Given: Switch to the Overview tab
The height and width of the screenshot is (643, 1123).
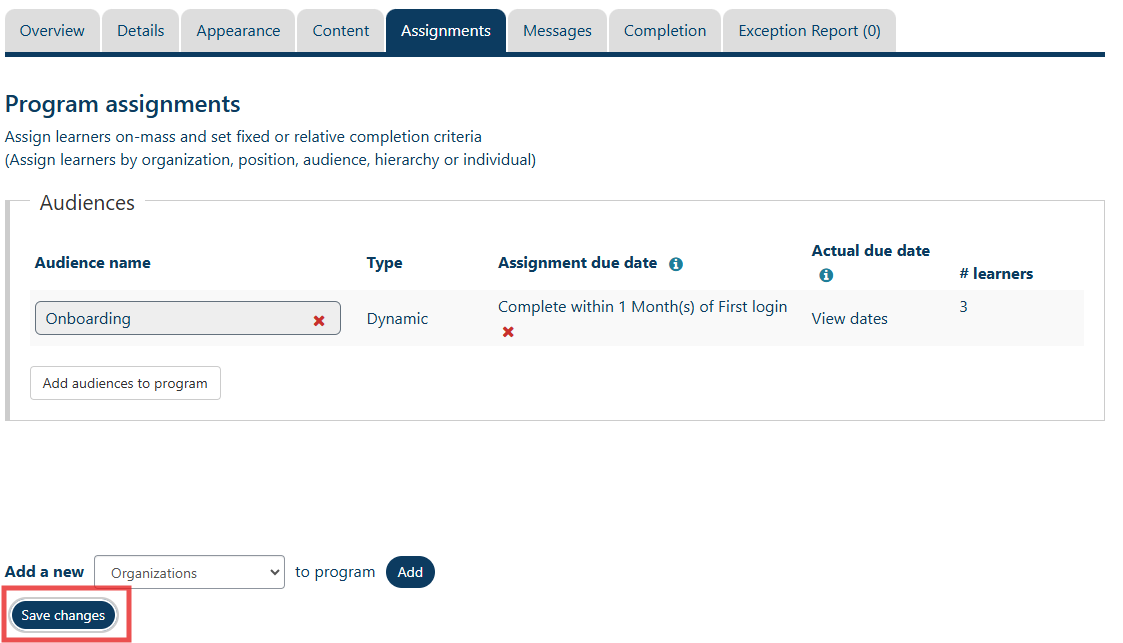Looking at the screenshot, I should coord(52,31).
